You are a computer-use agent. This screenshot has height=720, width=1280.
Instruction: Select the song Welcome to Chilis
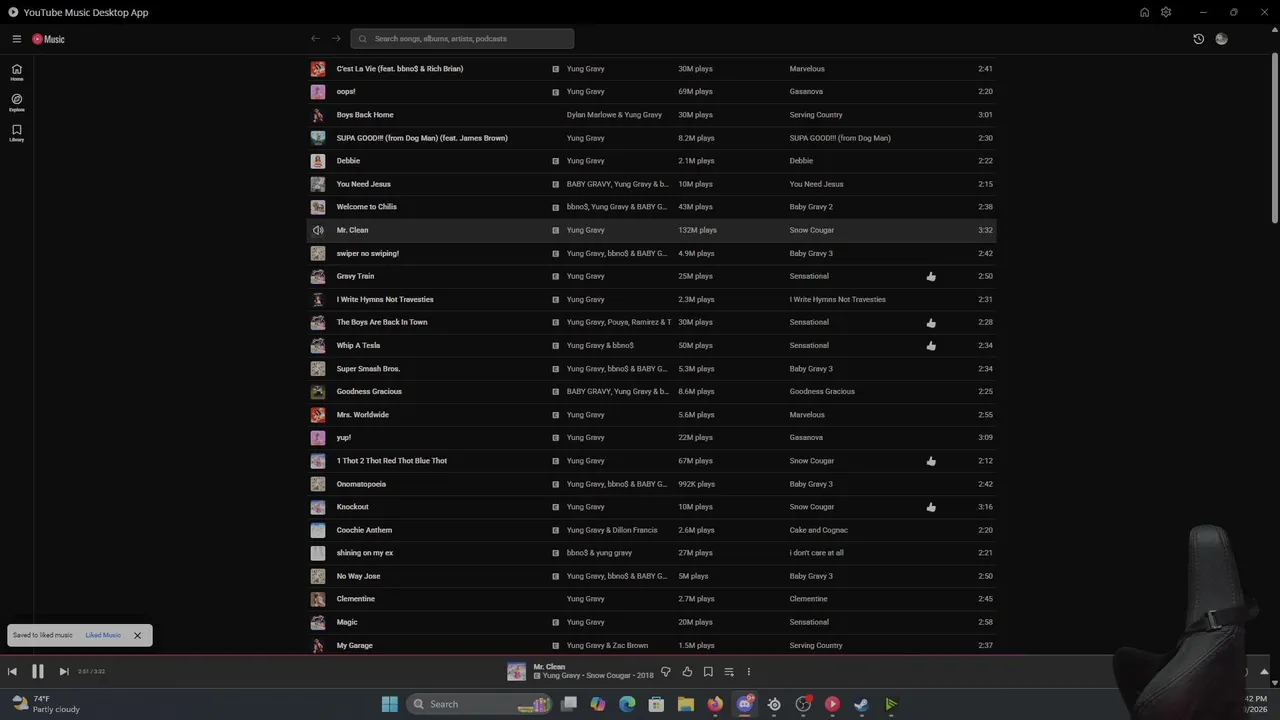click(367, 207)
